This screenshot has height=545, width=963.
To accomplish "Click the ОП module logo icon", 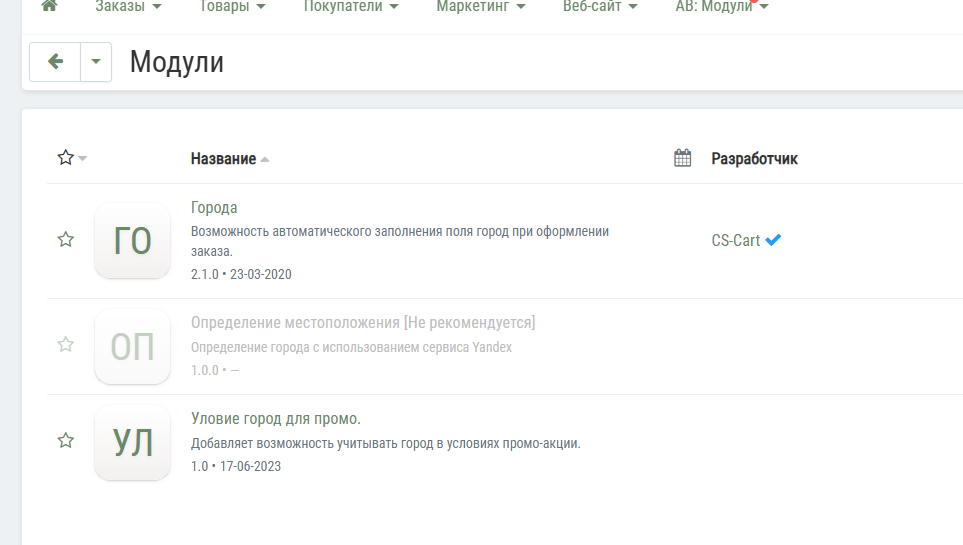I will pos(132,346).
